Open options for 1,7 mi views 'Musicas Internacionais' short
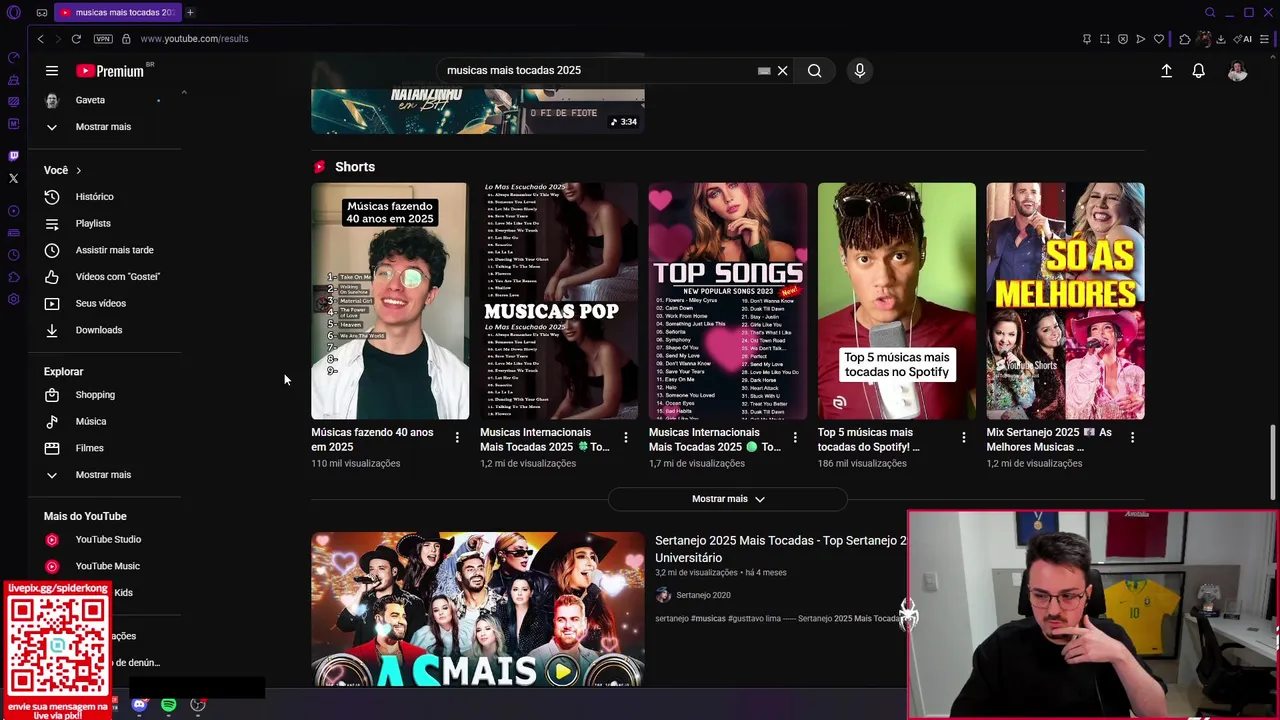 pyautogui.click(x=795, y=437)
